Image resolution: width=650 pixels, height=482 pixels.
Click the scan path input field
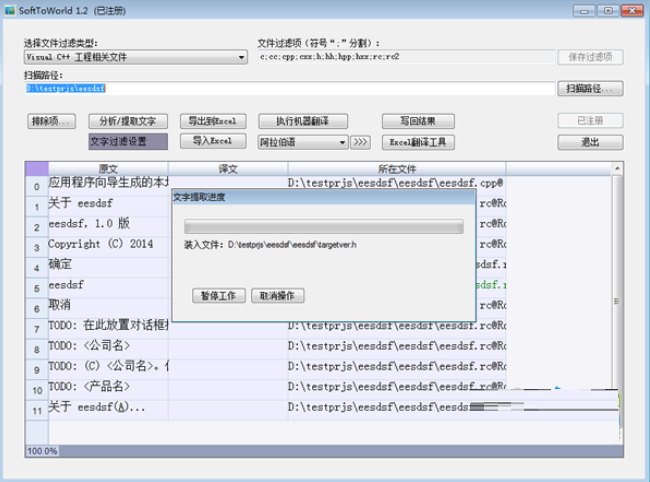coord(290,88)
